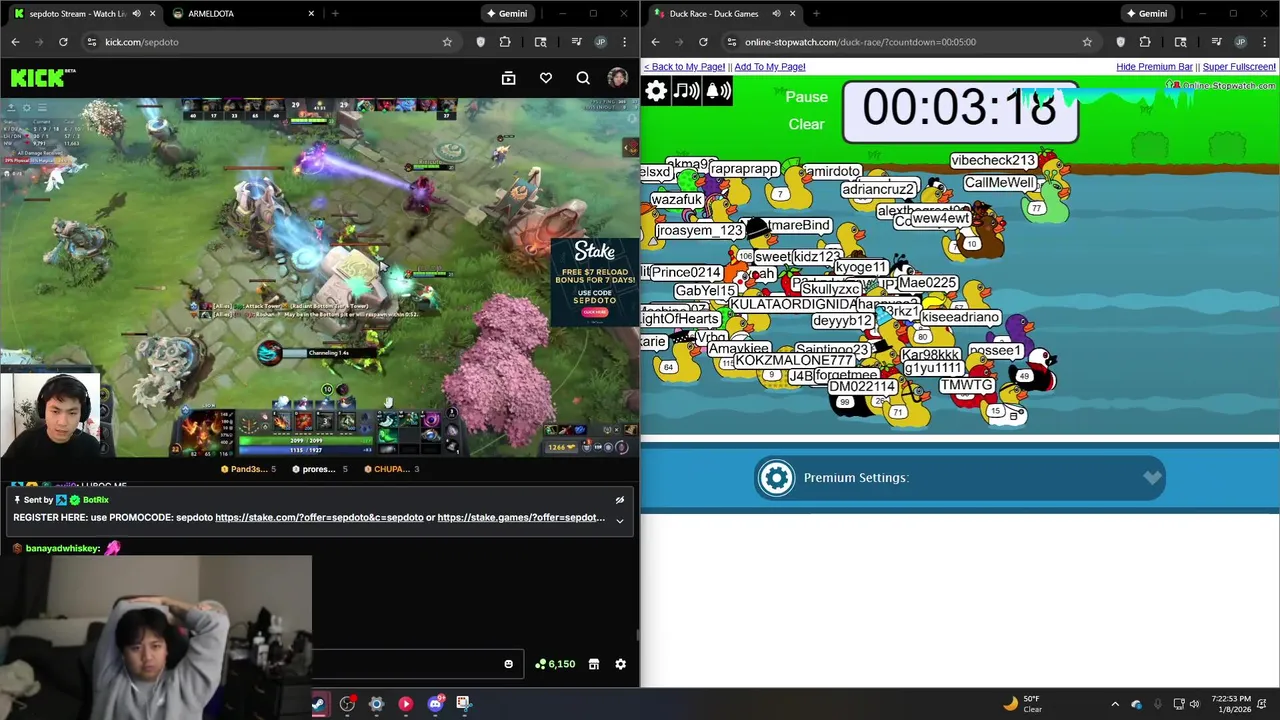Show hidden system tray icons

tap(1115, 704)
